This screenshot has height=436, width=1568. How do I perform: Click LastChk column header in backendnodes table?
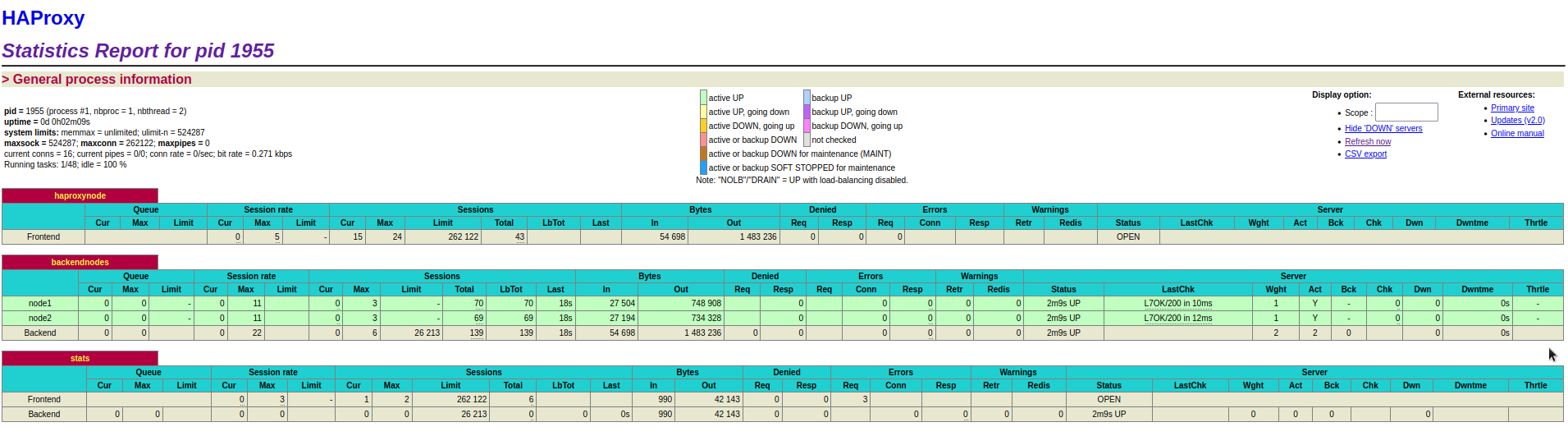click(x=1178, y=289)
